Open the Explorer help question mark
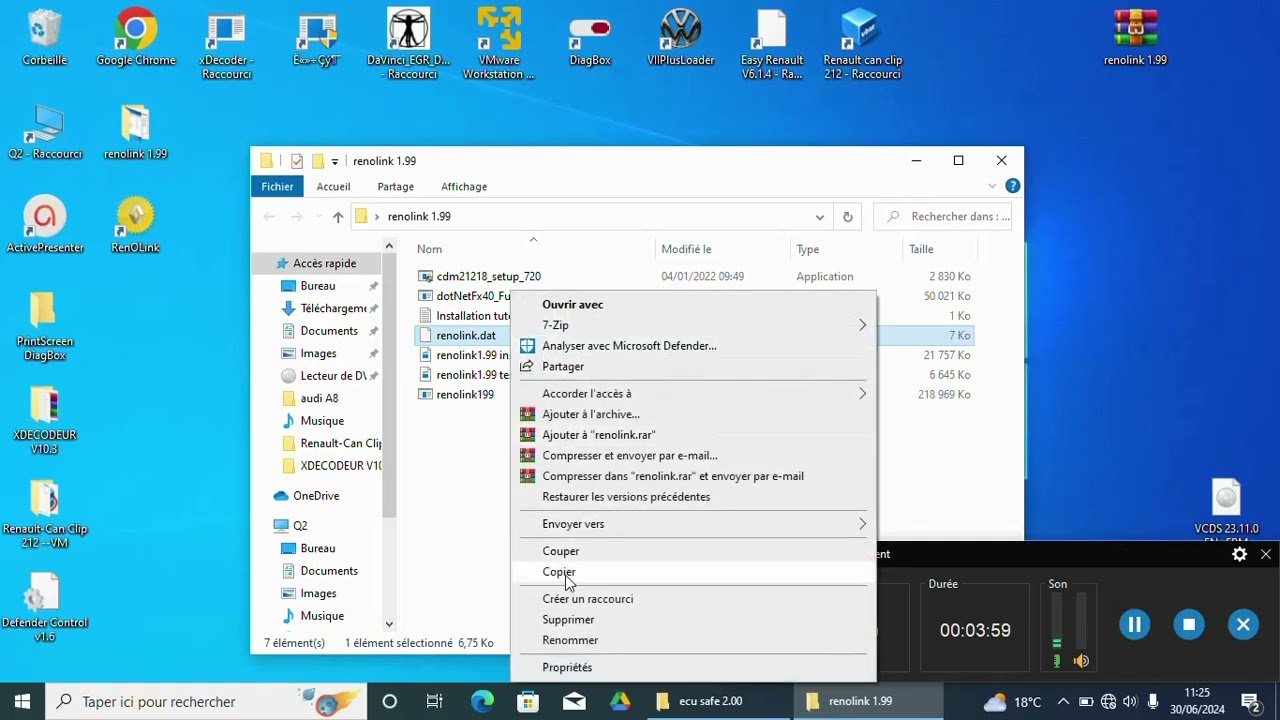 [1012, 186]
